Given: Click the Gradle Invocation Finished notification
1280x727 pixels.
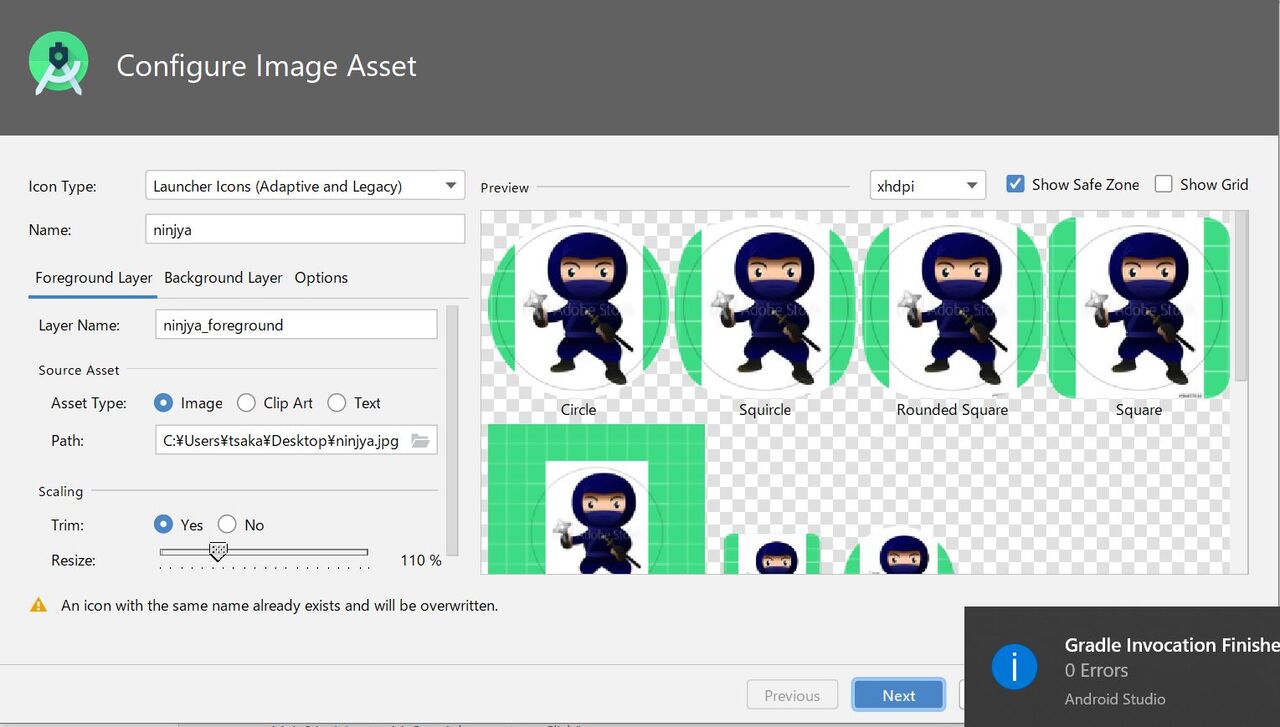Looking at the screenshot, I should (1122, 667).
